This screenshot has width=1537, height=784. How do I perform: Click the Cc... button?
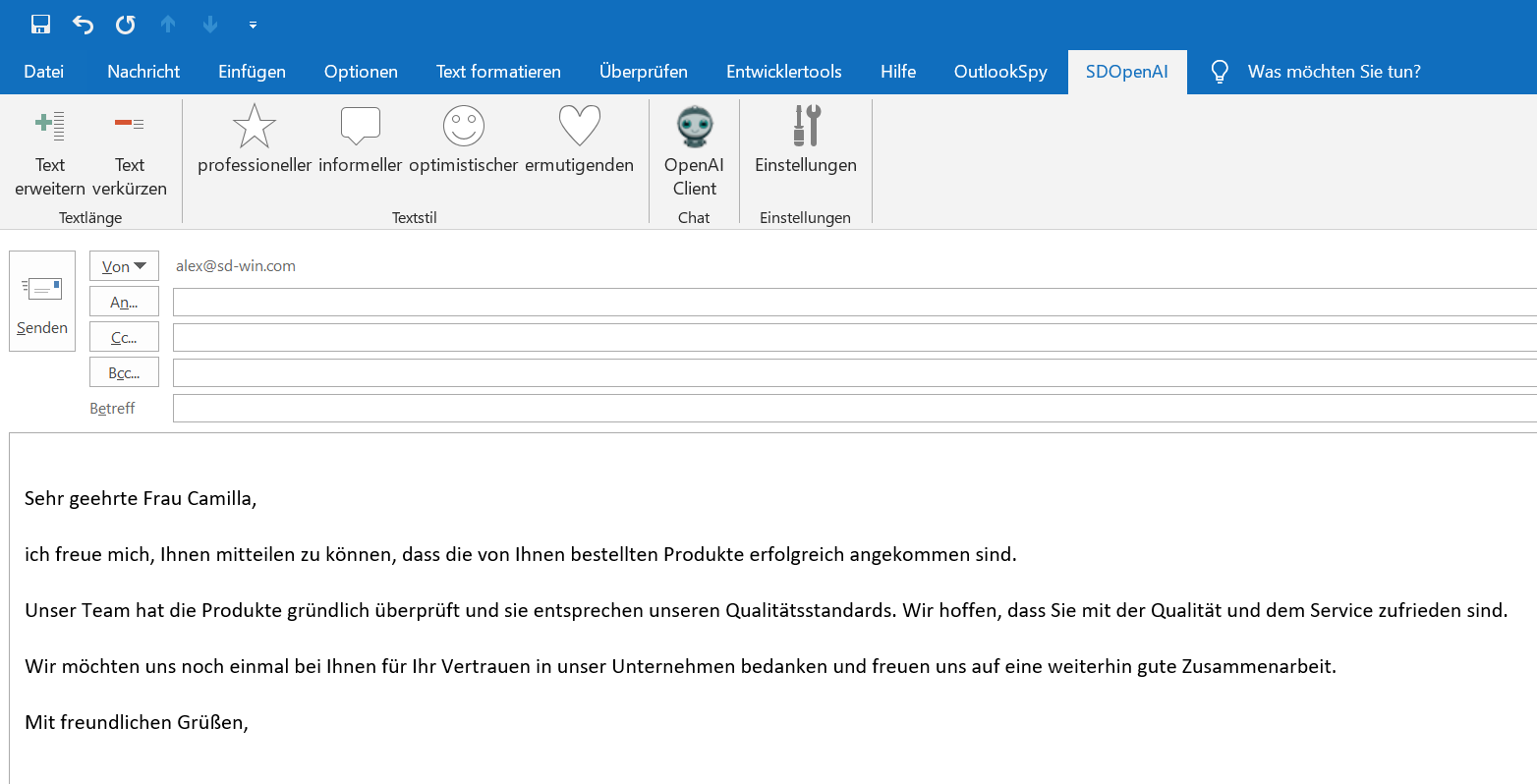tap(124, 337)
